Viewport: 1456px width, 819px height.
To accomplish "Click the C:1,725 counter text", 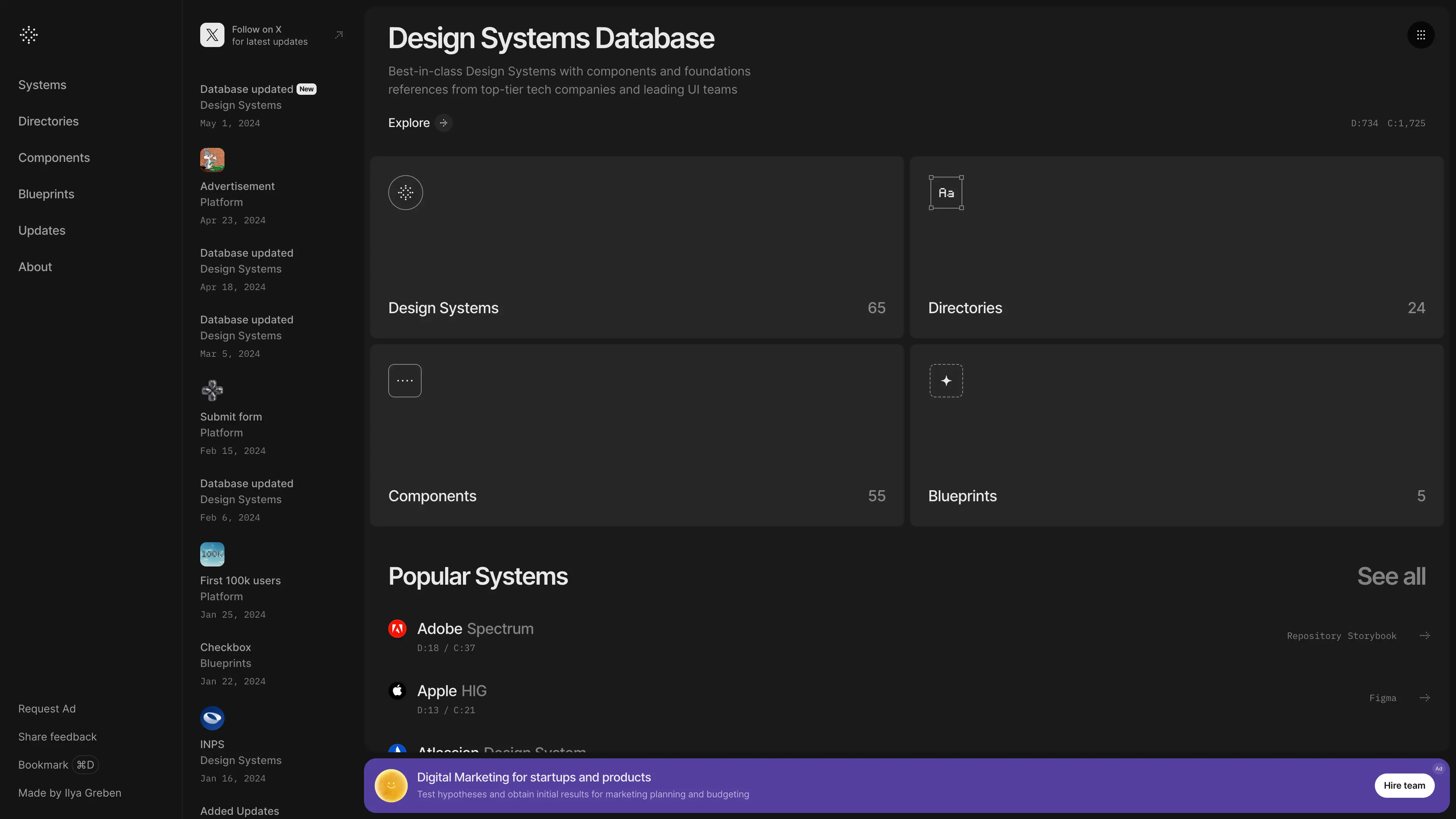I will 1406,123.
